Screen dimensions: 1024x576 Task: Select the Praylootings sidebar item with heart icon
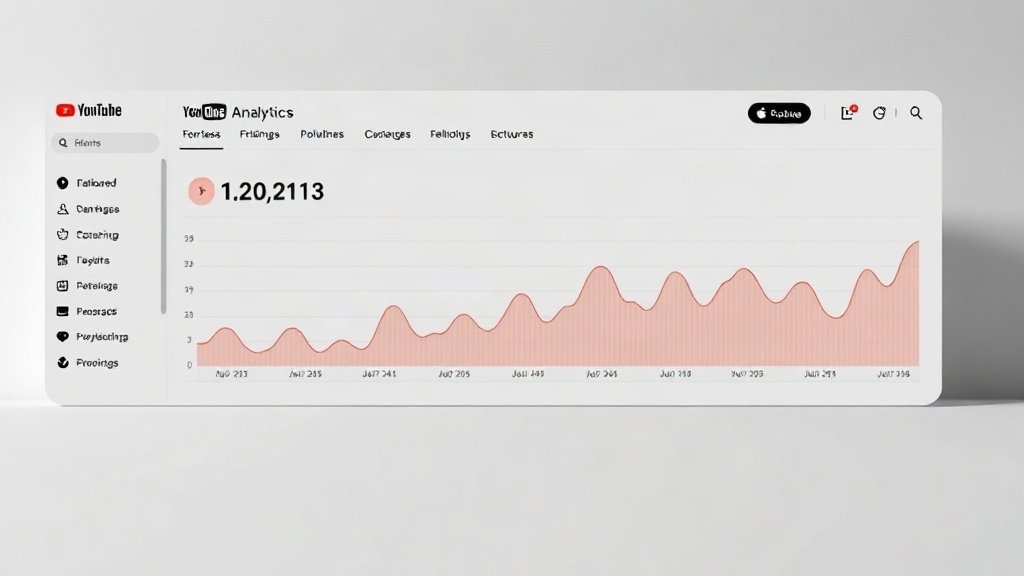click(92, 337)
